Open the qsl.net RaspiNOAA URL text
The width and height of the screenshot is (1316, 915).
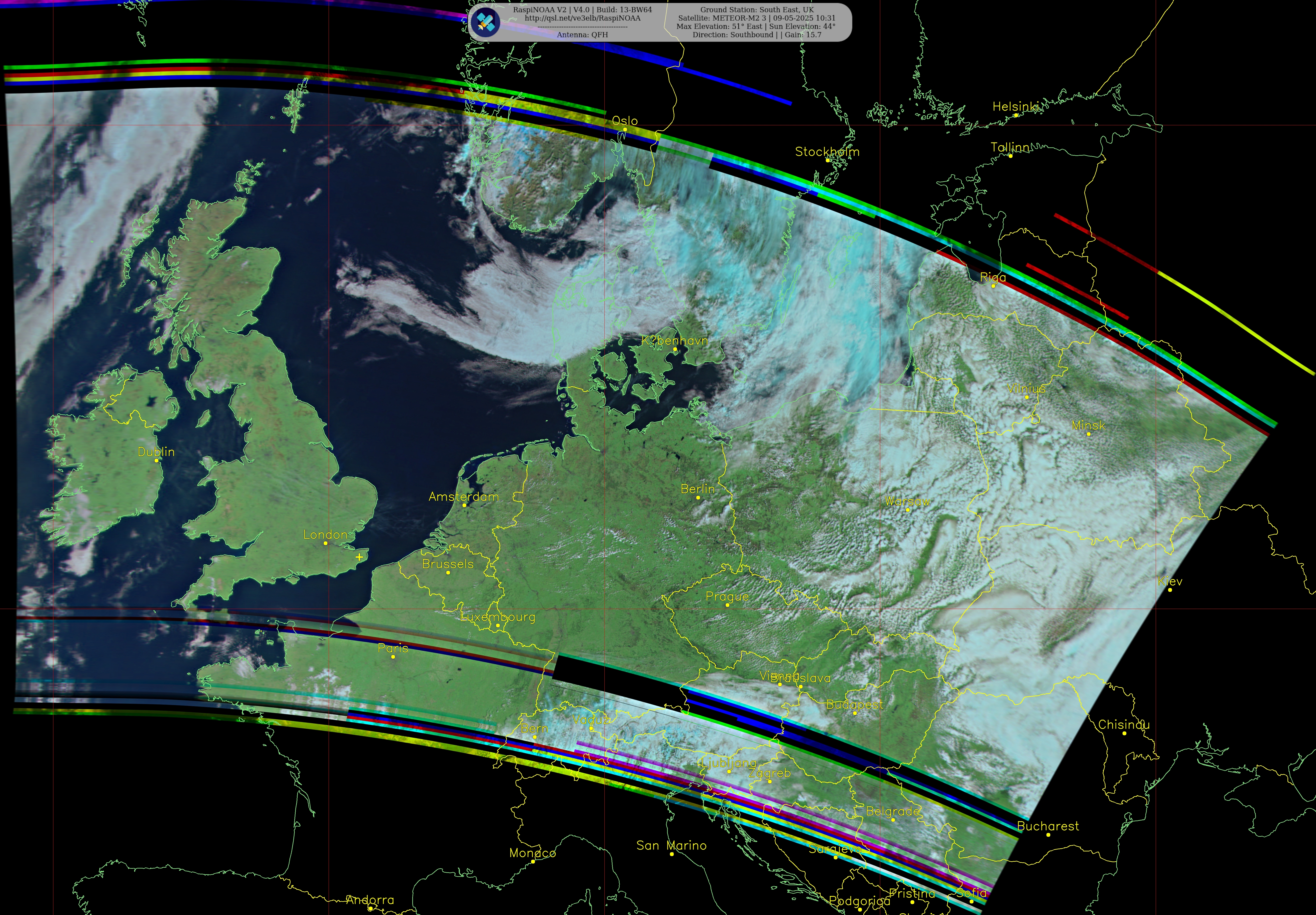(x=582, y=18)
